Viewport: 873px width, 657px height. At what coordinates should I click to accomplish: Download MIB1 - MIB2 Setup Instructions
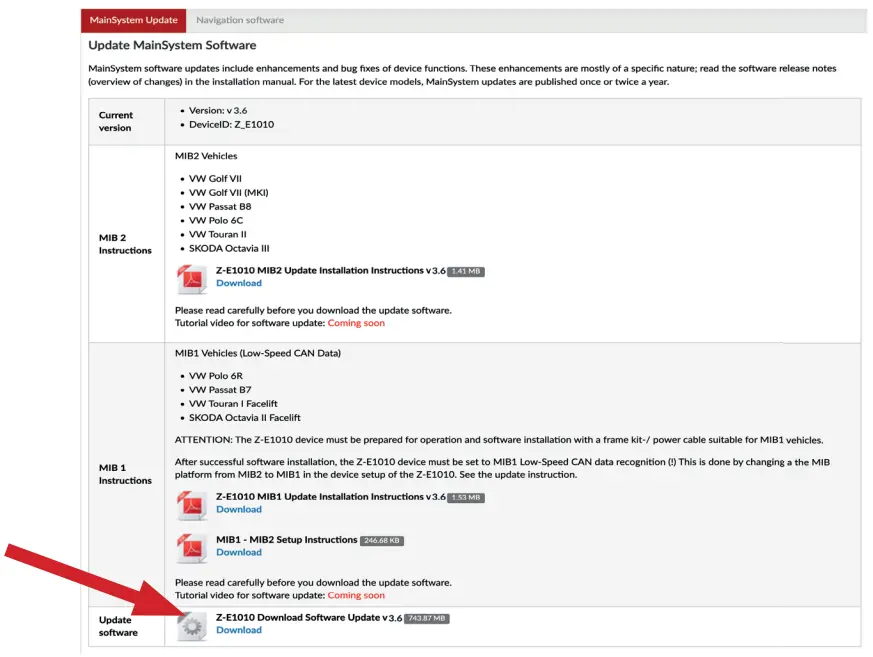[x=239, y=552]
